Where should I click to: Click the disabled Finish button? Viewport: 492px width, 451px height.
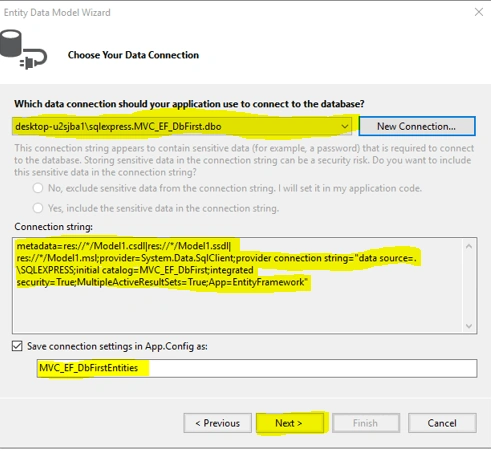366,423
